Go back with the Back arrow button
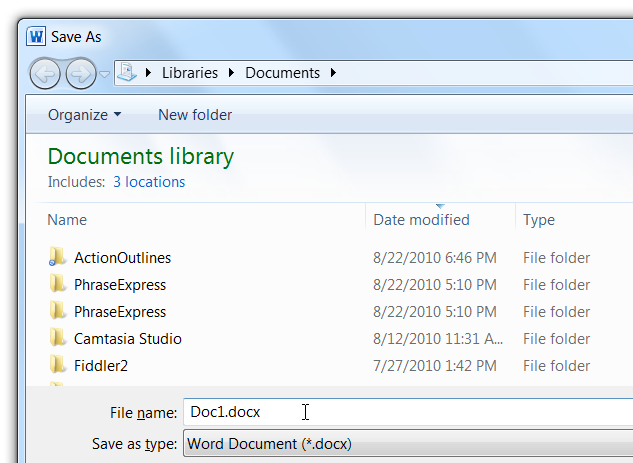The image size is (633, 463). [45, 73]
